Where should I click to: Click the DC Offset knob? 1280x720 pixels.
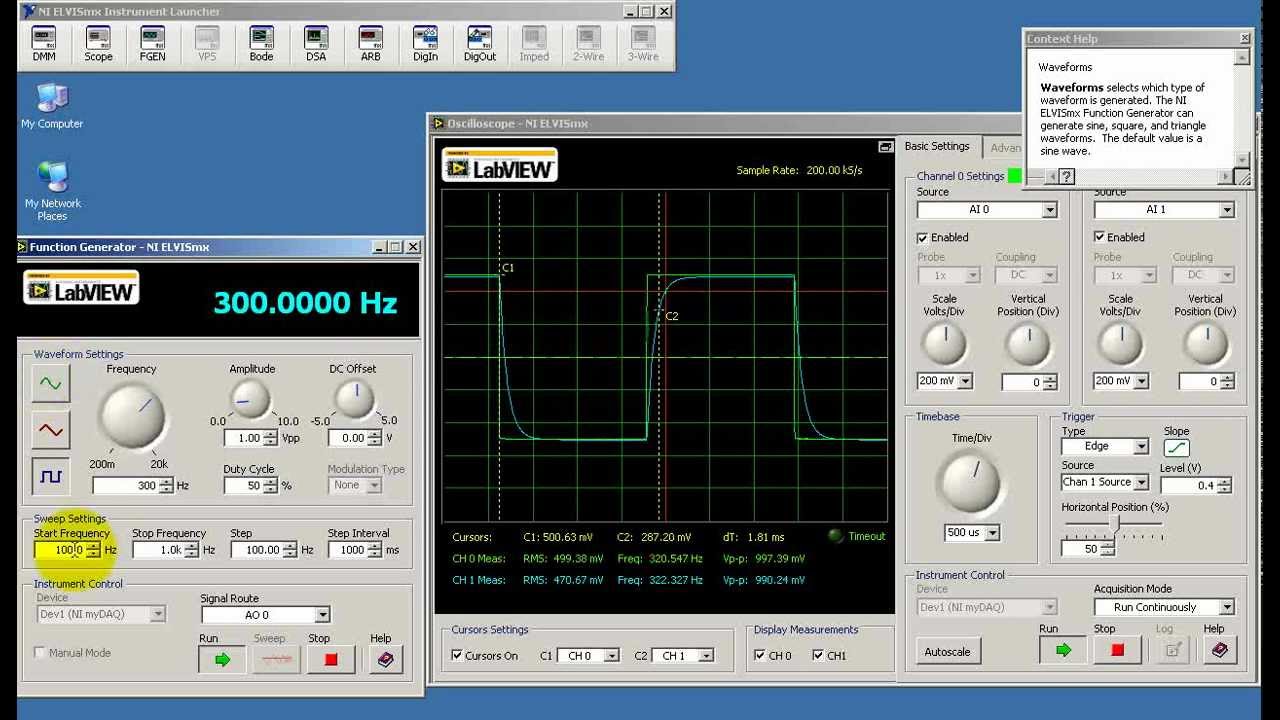(353, 400)
